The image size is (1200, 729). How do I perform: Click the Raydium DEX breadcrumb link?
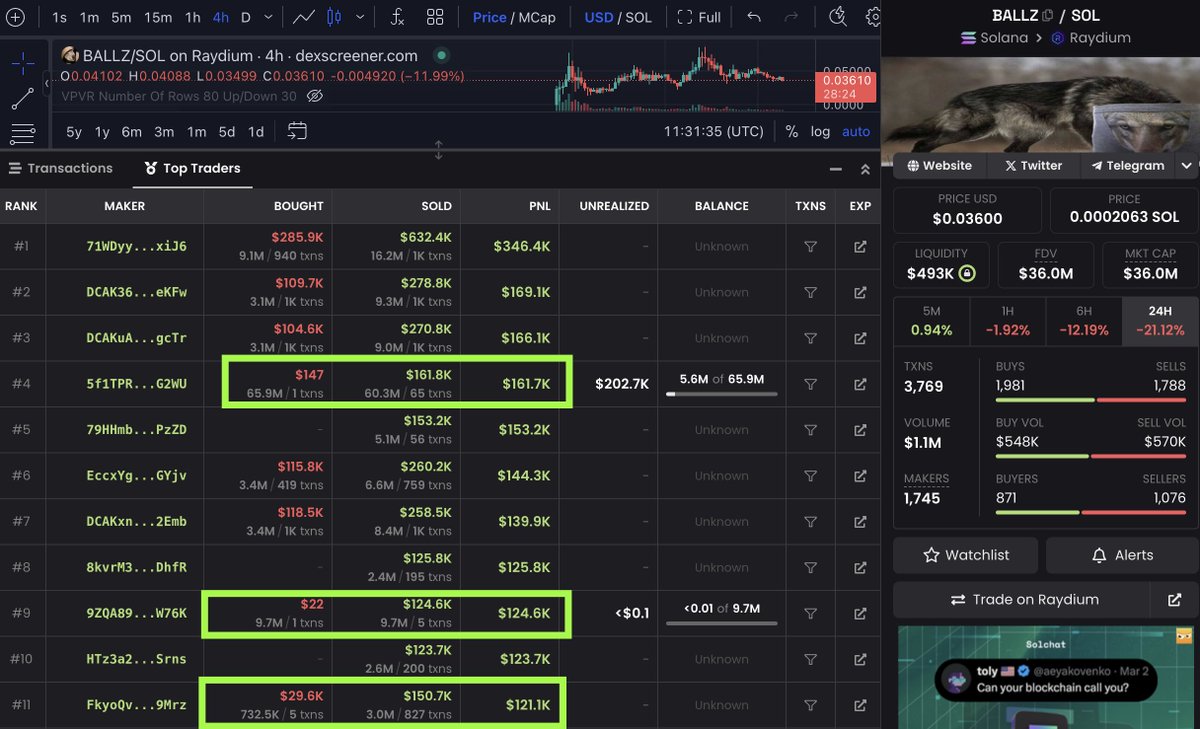pos(1091,37)
